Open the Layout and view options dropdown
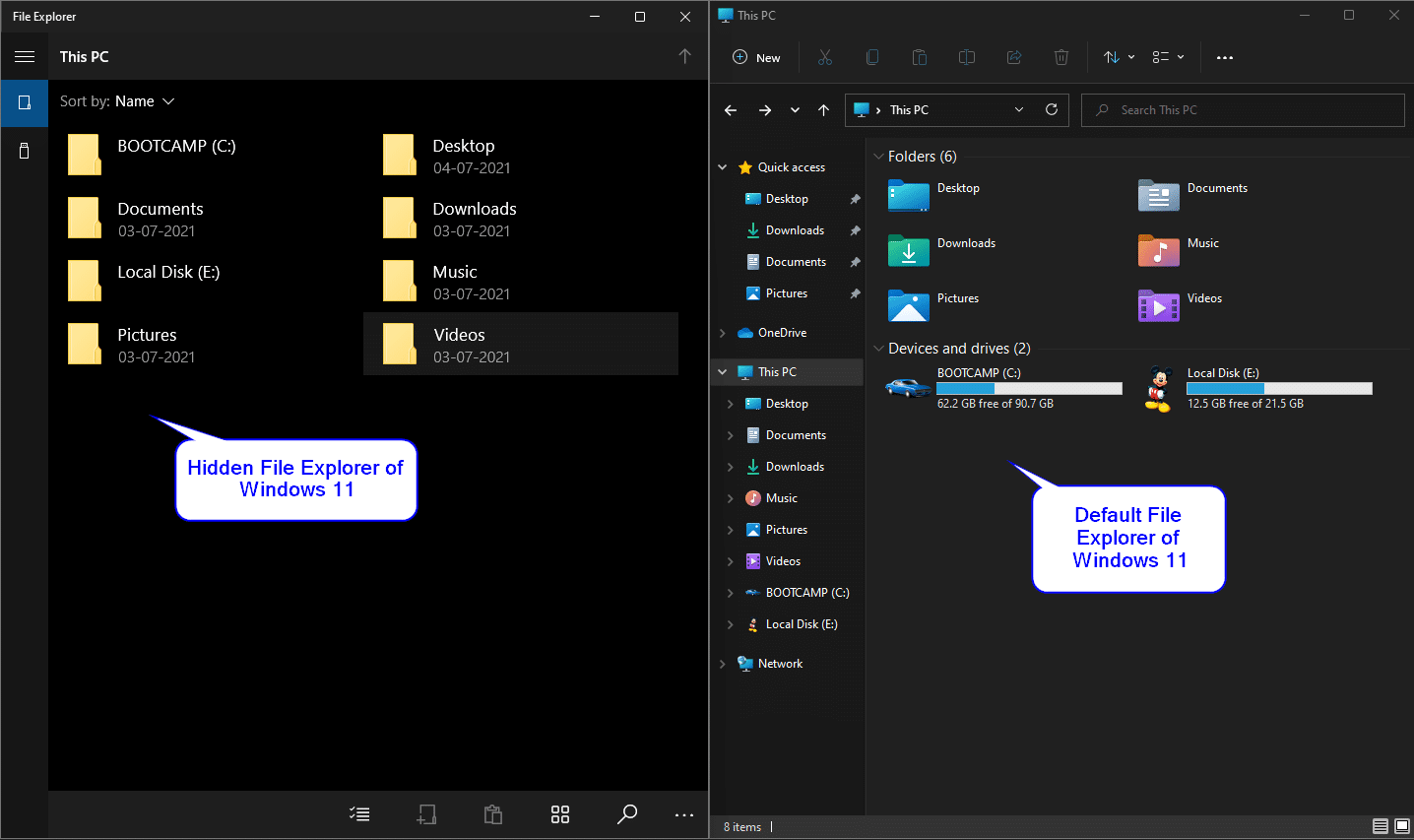Screen dimensions: 1414x840 point(1169,57)
